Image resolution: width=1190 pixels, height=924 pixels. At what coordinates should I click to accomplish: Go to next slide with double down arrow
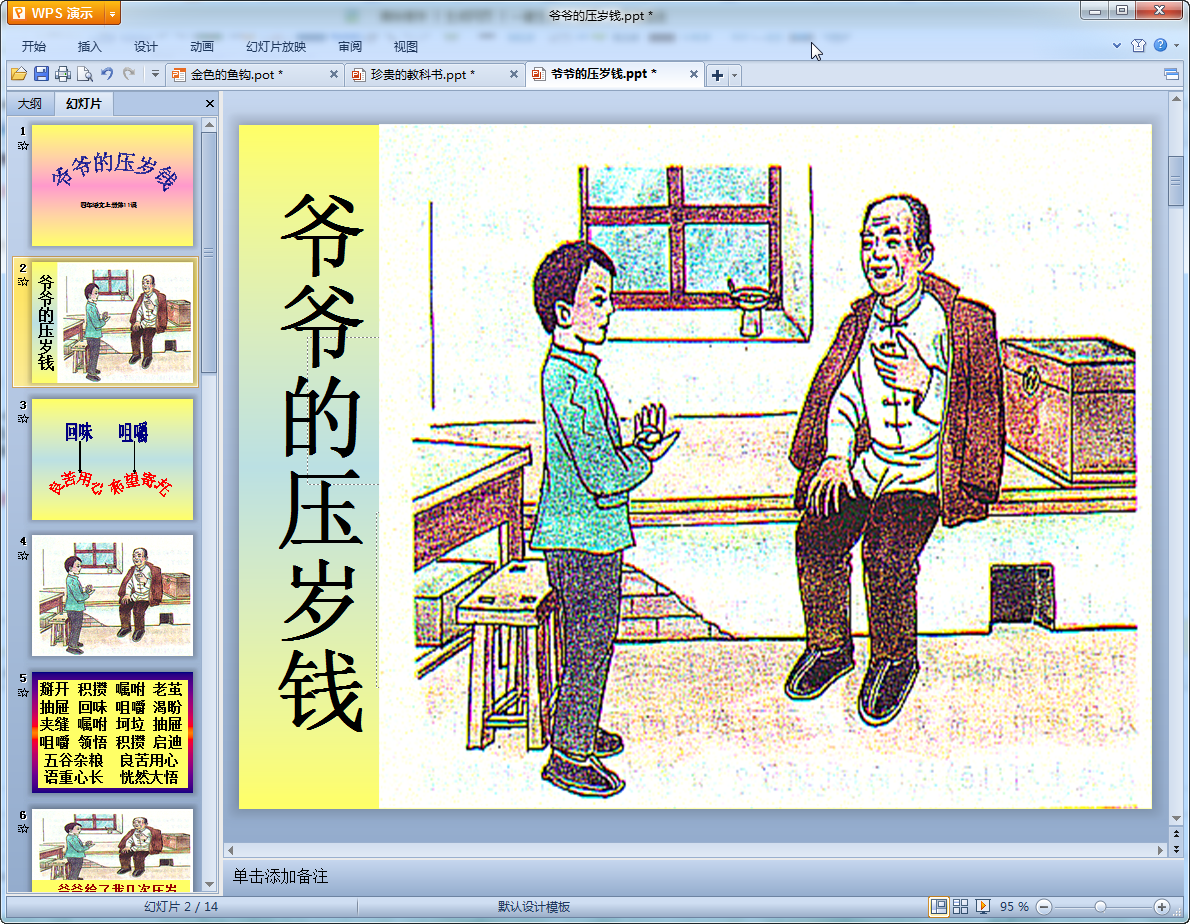1176,849
